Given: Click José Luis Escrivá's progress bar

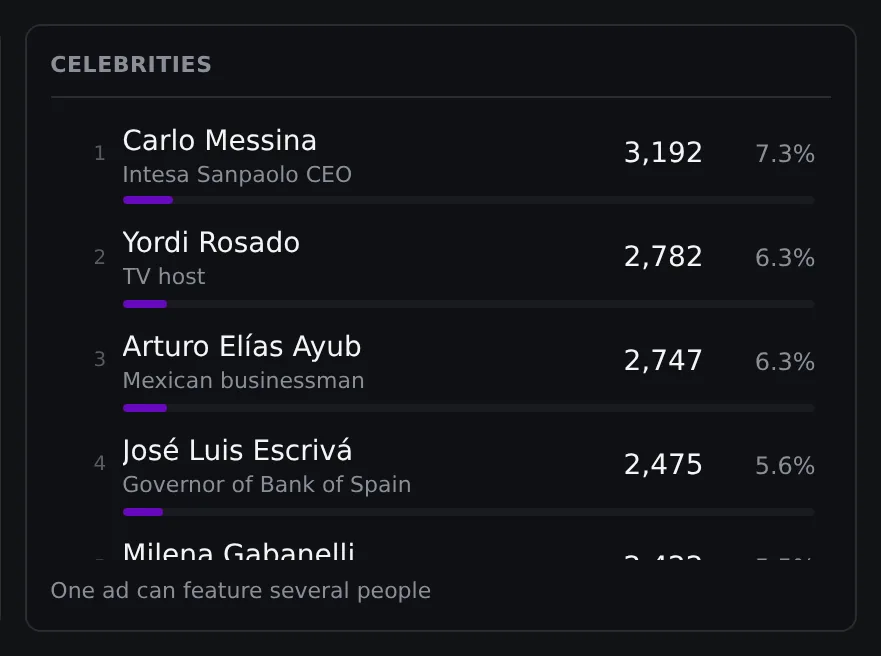Looking at the screenshot, I should pyautogui.click(x=469, y=512).
